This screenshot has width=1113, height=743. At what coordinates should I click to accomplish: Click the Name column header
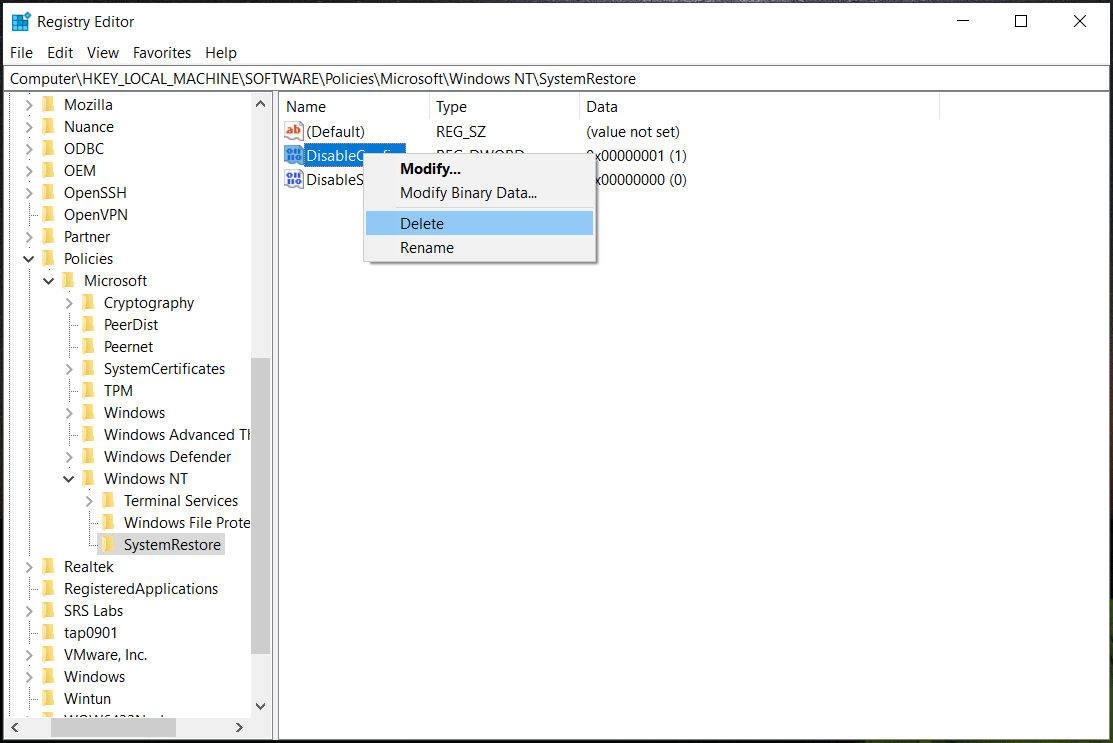(306, 107)
